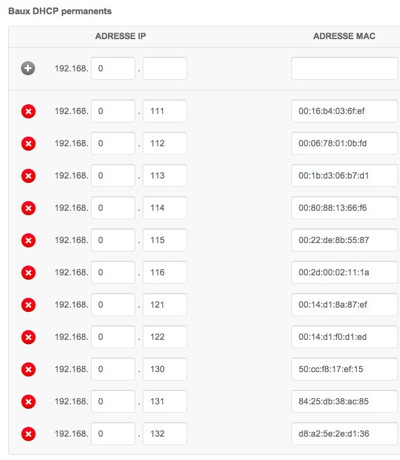Click the IP octet field showing 121
The height and width of the screenshot is (460, 400).
point(165,305)
